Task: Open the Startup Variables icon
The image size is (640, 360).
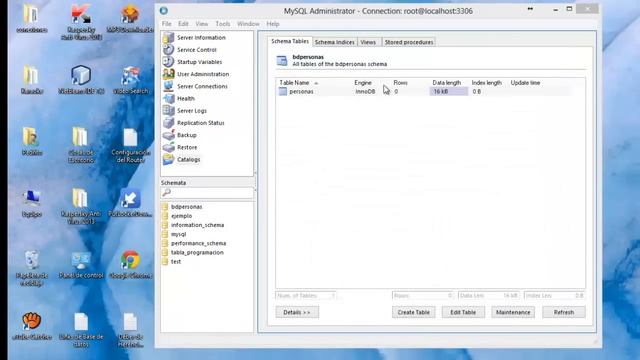Action: [169, 62]
